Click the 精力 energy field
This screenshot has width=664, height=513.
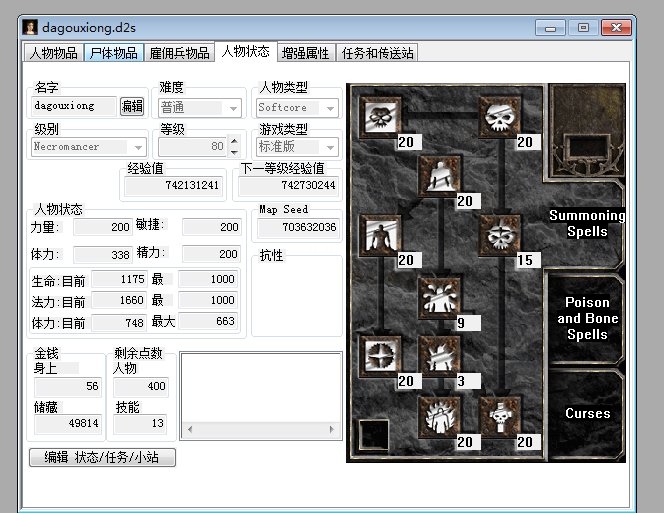point(212,254)
